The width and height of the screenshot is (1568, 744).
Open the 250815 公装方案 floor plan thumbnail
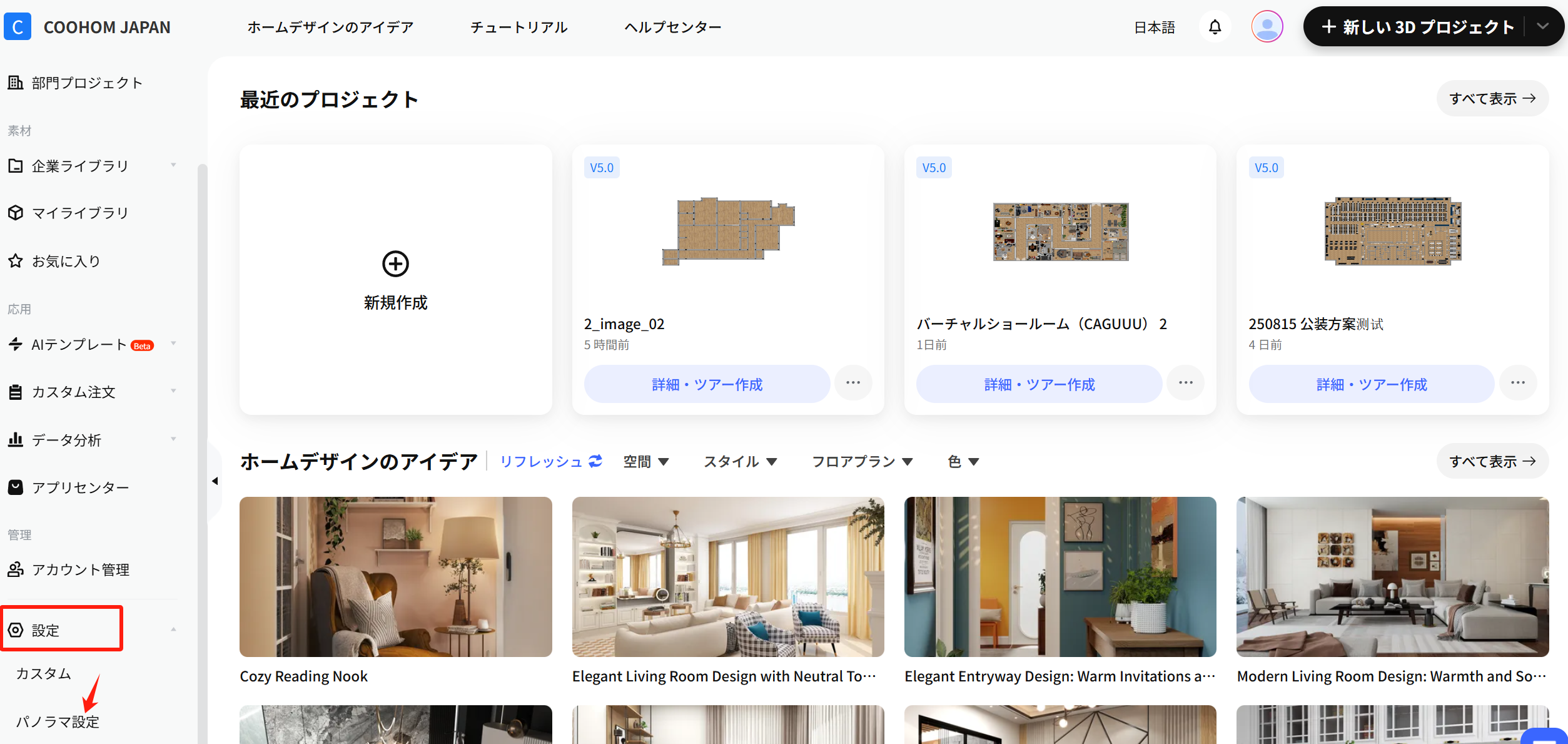1393,231
